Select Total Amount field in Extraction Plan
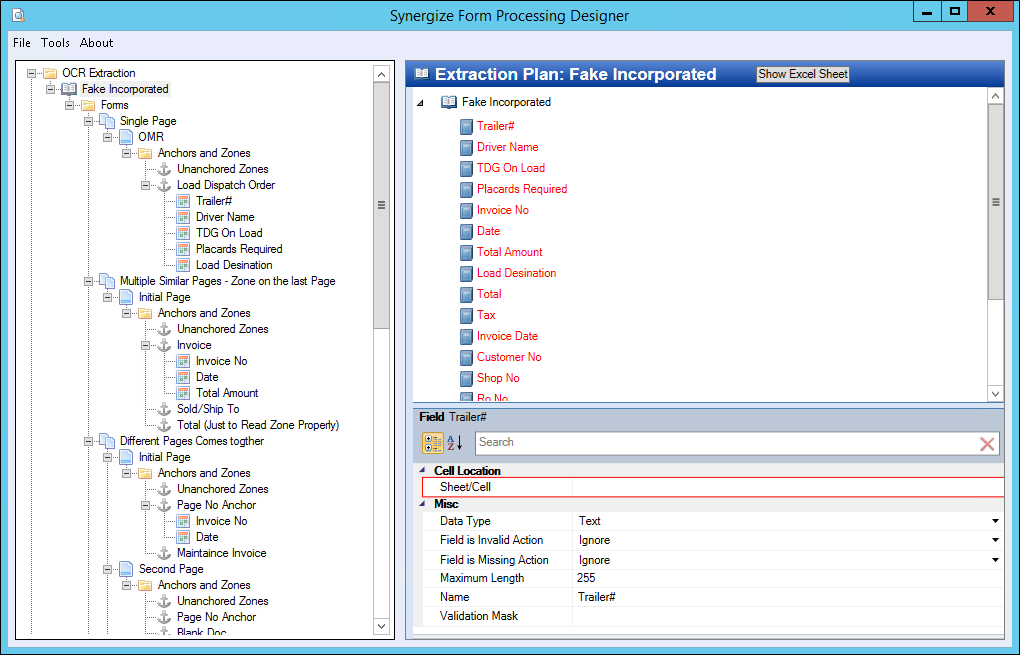This screenshot has height=655, width=1020. [x=509, y=252]
